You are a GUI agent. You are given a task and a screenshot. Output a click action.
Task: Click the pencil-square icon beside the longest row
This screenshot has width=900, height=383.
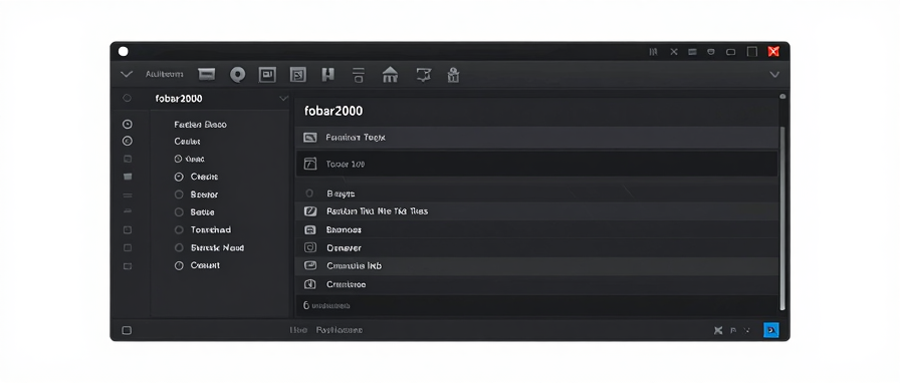point(310,211)
